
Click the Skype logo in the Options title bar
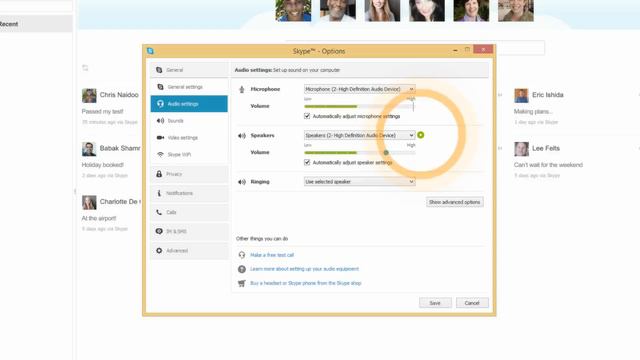tap(150, 51)
